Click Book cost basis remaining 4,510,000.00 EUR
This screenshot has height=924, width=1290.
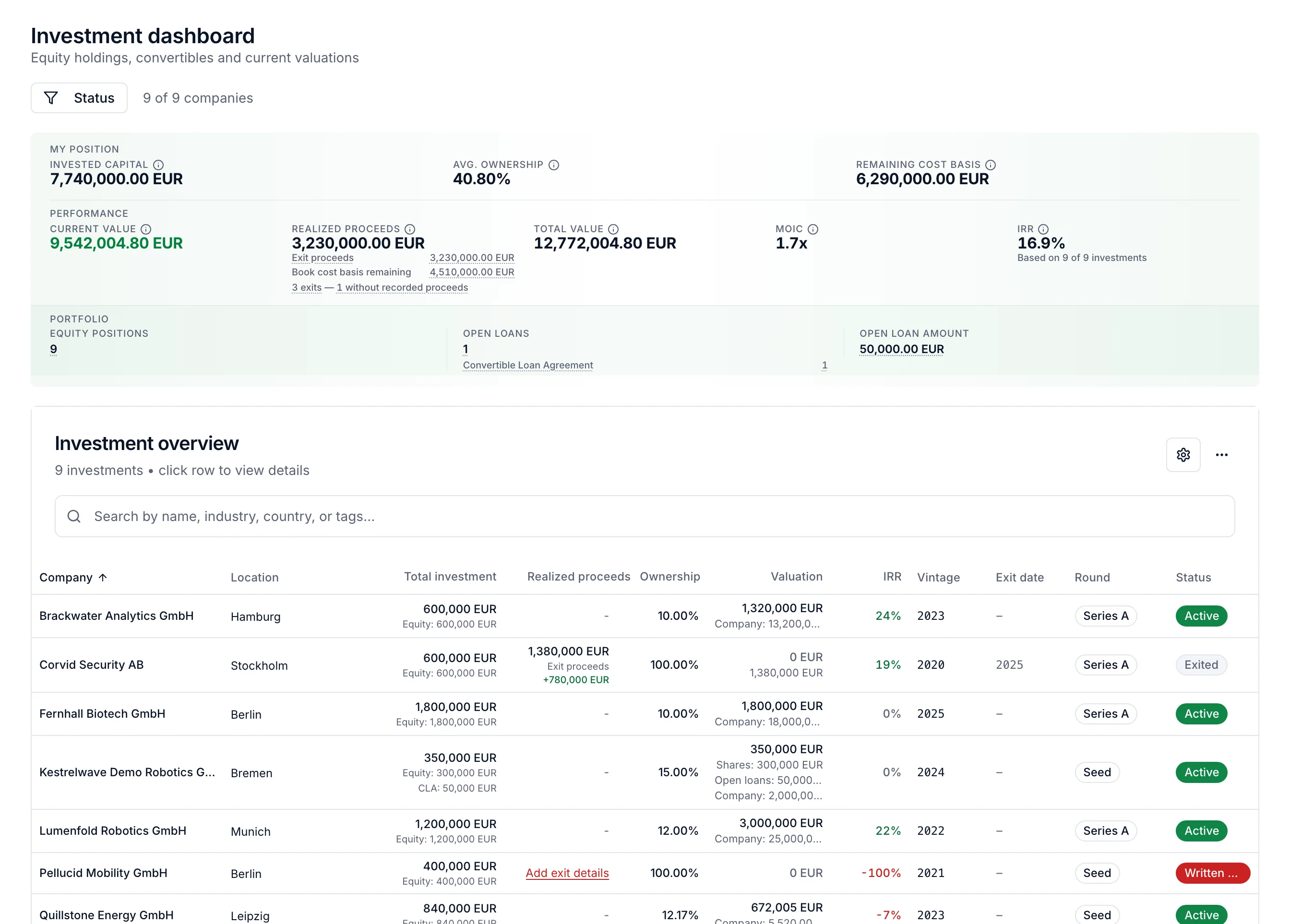click(x=472, y=272)
